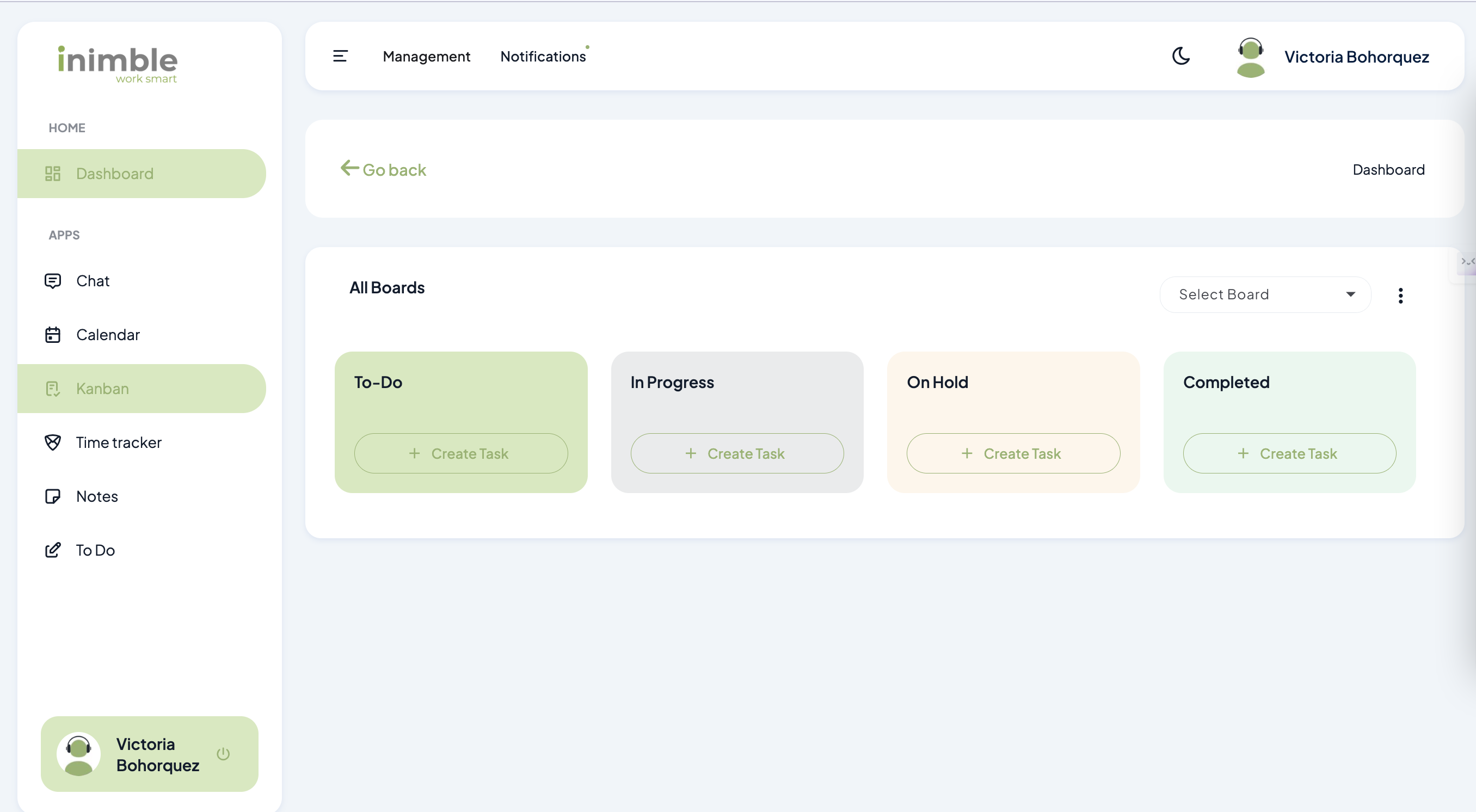
Task: Toggle dark mode with the moon icon
Action: pos(1181,56)
